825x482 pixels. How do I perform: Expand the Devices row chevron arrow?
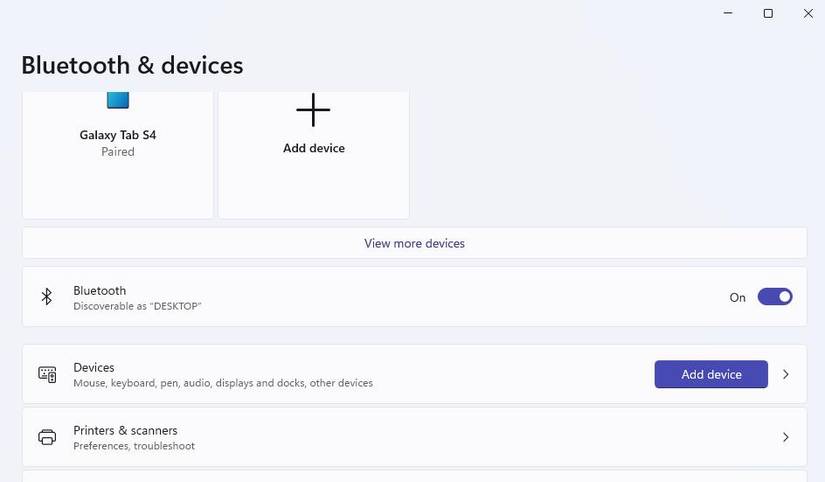point(786,374)
